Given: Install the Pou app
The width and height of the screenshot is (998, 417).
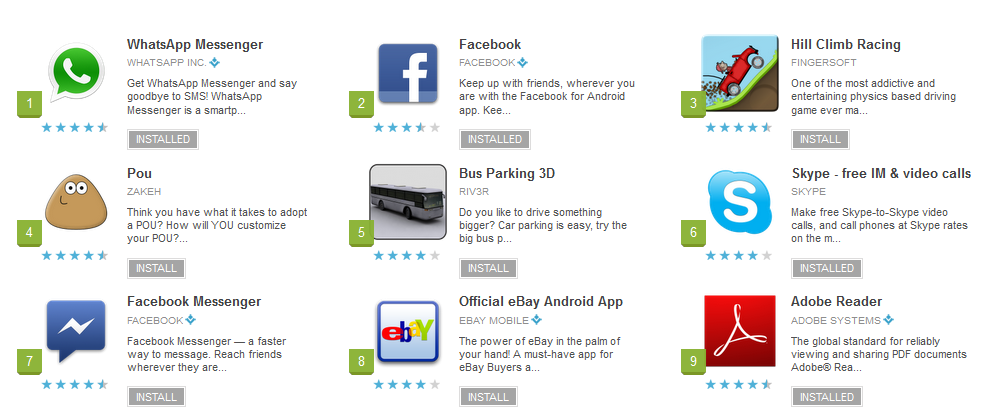Looking at the screenshot, I should [156, 268].
